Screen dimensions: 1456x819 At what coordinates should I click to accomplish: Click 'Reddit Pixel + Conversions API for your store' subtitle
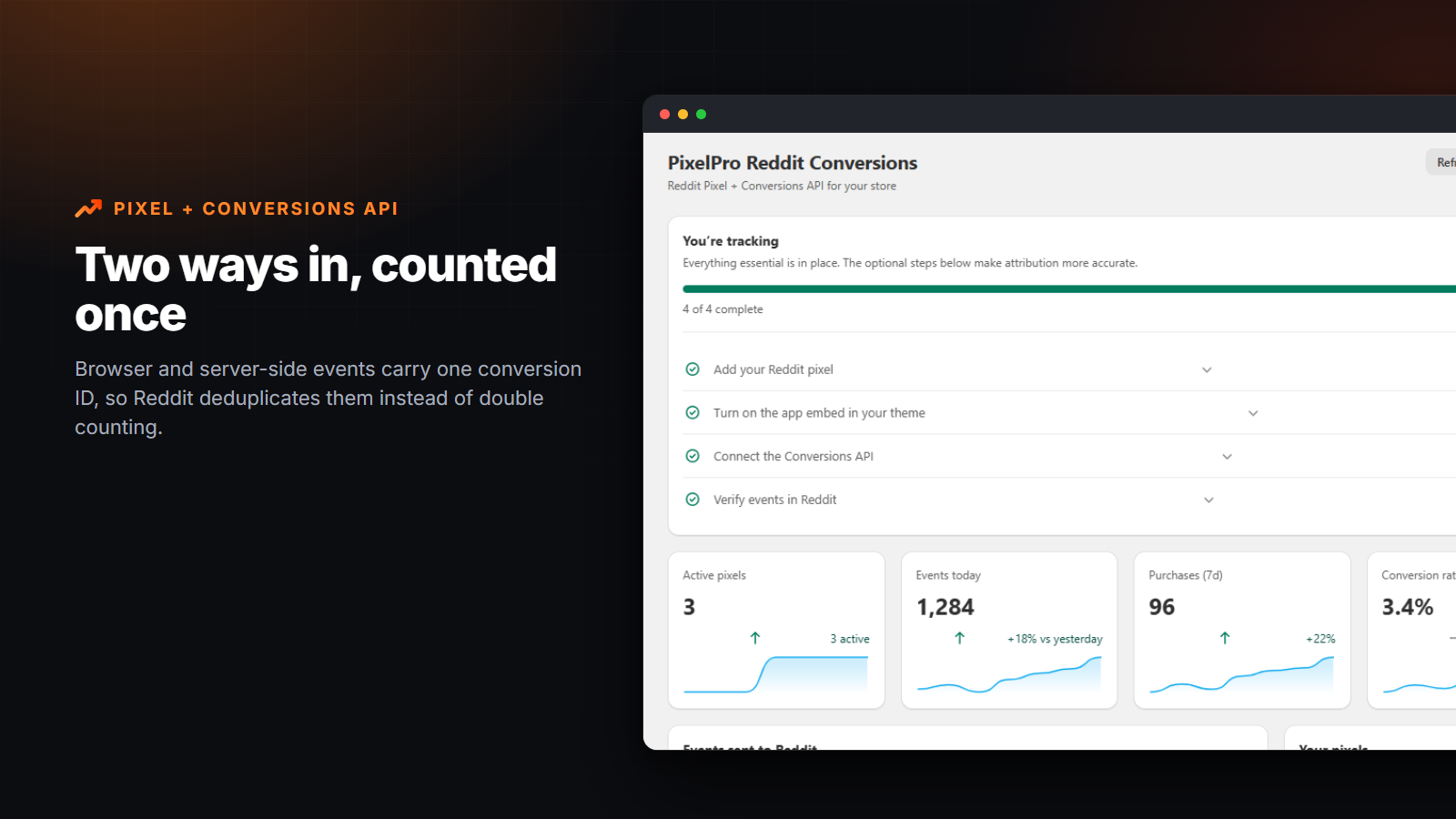click(782, 186)
